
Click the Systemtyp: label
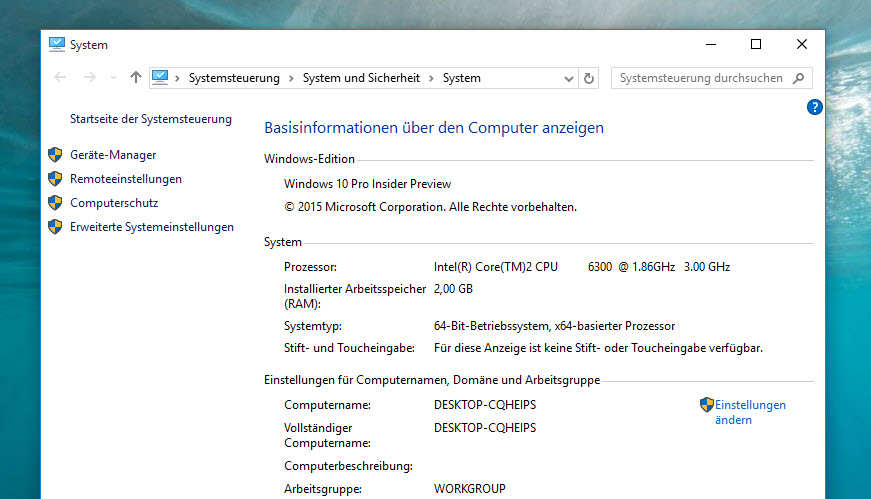point(313,326)
